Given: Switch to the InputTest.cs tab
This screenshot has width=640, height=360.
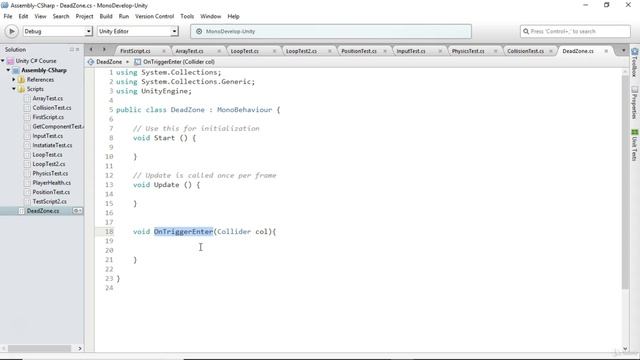Looking at the screenshot, I should tap(411, 51).
